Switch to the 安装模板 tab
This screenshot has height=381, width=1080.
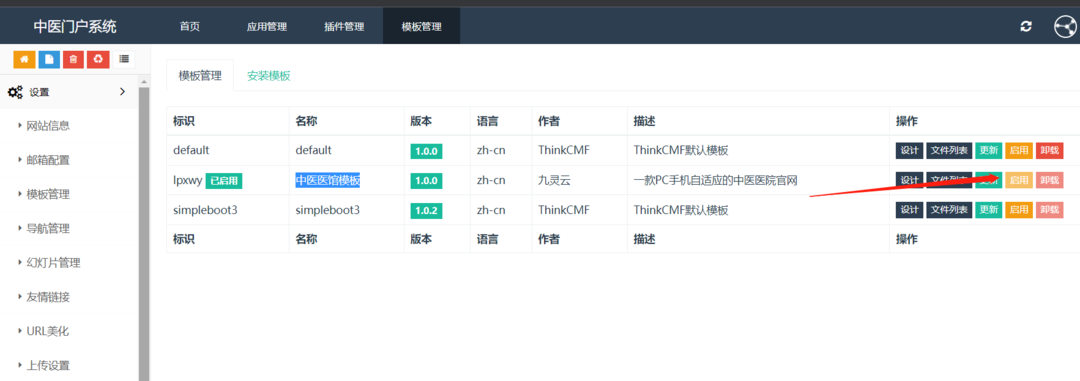[x=269, y=76]
